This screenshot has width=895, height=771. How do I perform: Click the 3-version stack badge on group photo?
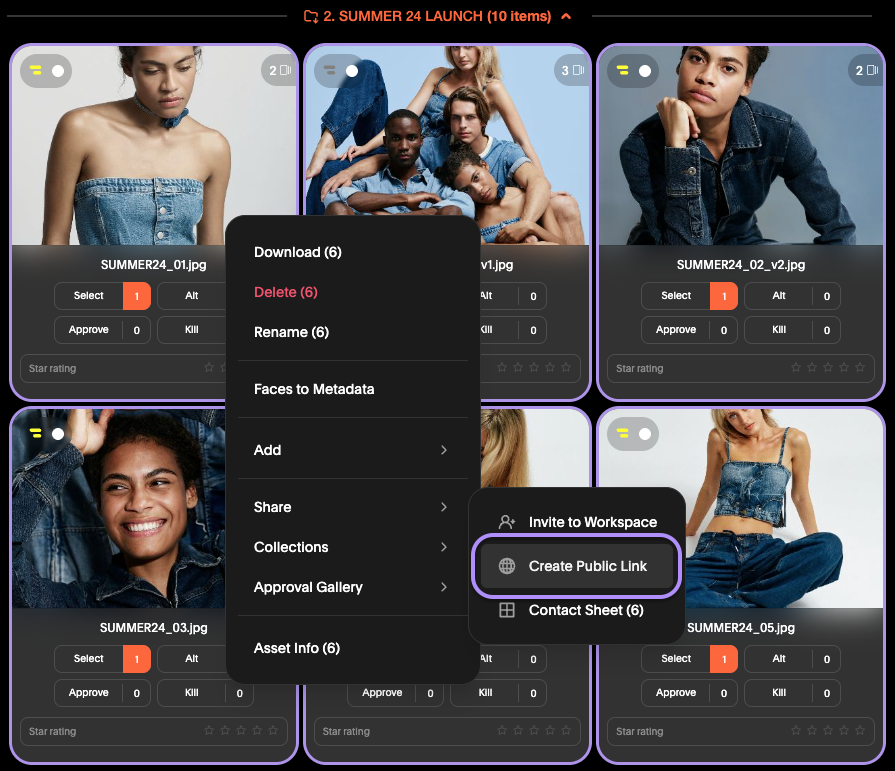pyautogui.click(x=573, y=70)
